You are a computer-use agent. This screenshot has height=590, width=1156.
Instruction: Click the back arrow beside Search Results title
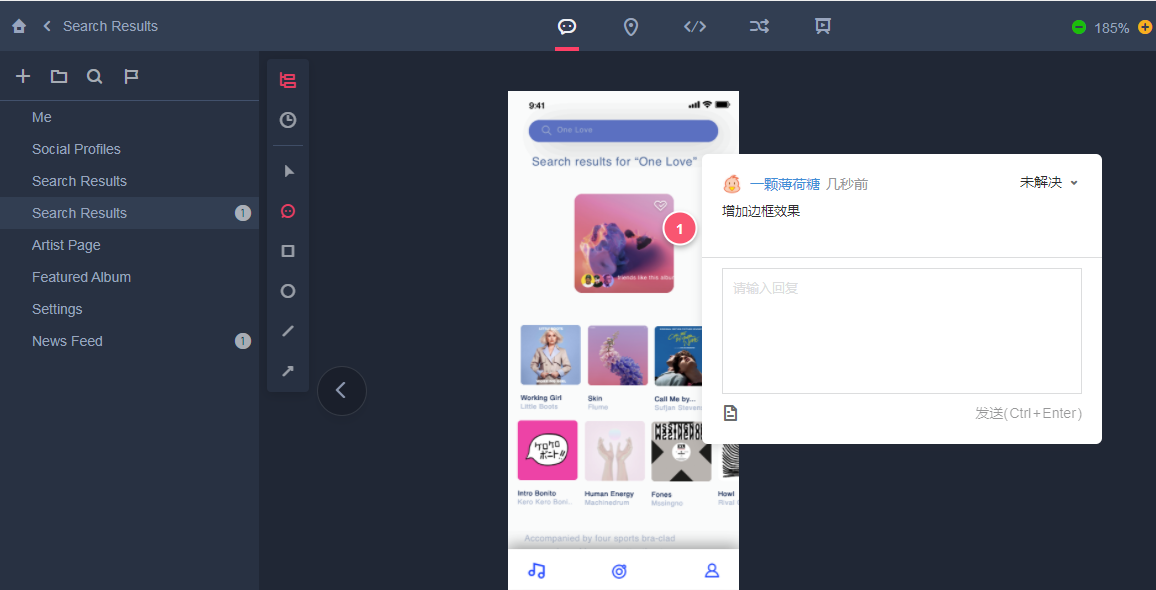(46, 27)
